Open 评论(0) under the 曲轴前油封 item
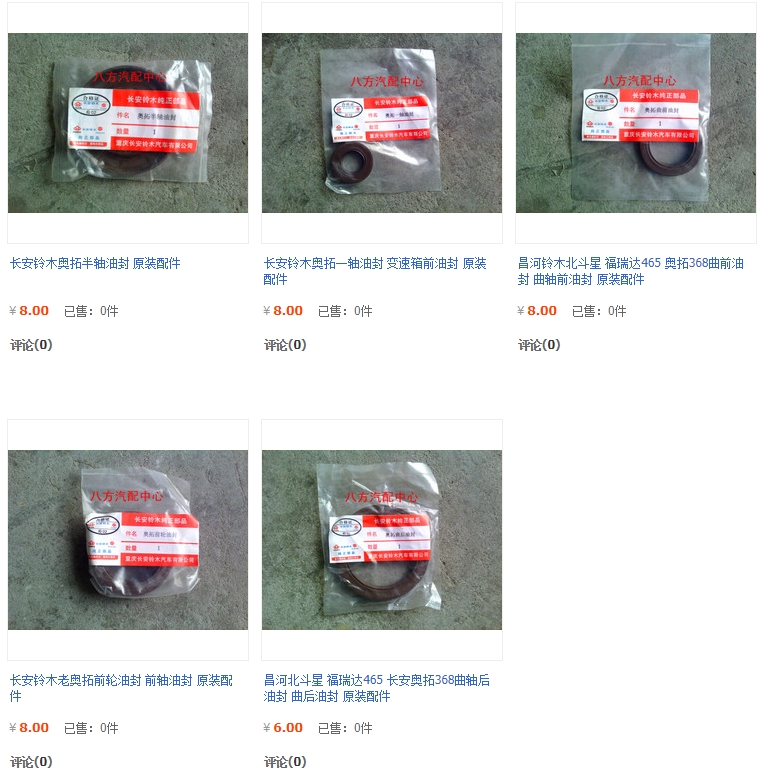 [x=539, y=345]
